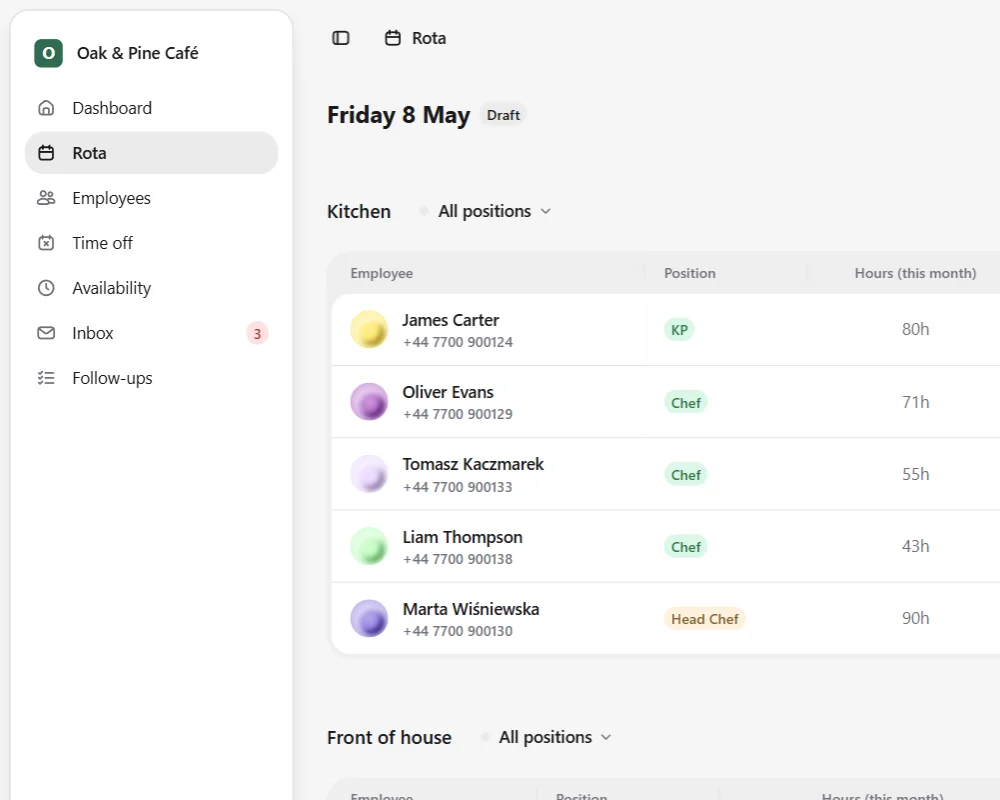Click phone number +44 7700 900130
Image resolution: width=1000 pixels, height=800 pixels.
pos(457,631)
